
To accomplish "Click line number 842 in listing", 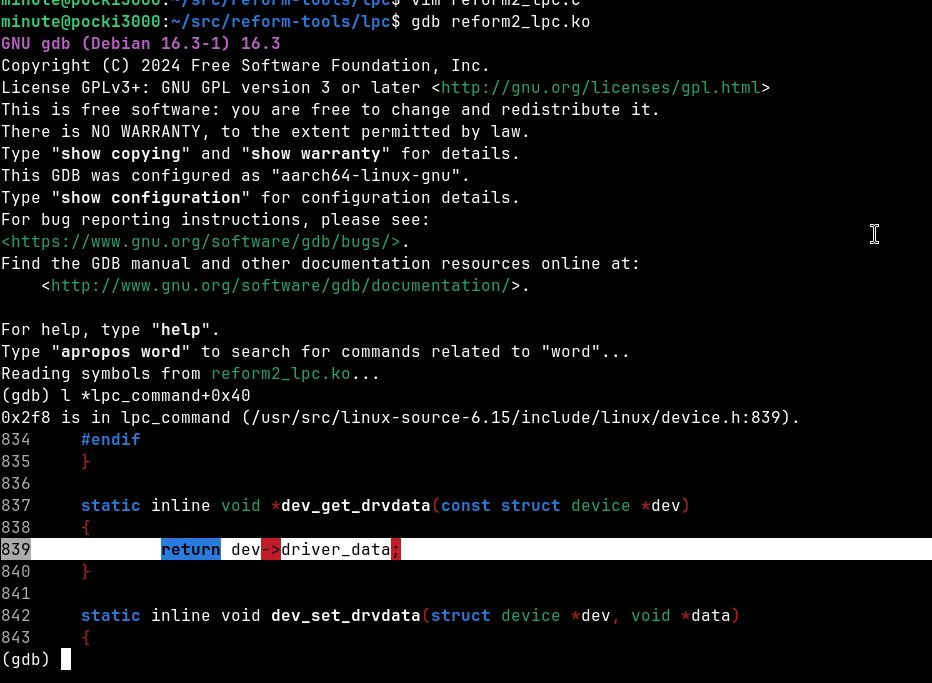I will click(x=15, y=615).
